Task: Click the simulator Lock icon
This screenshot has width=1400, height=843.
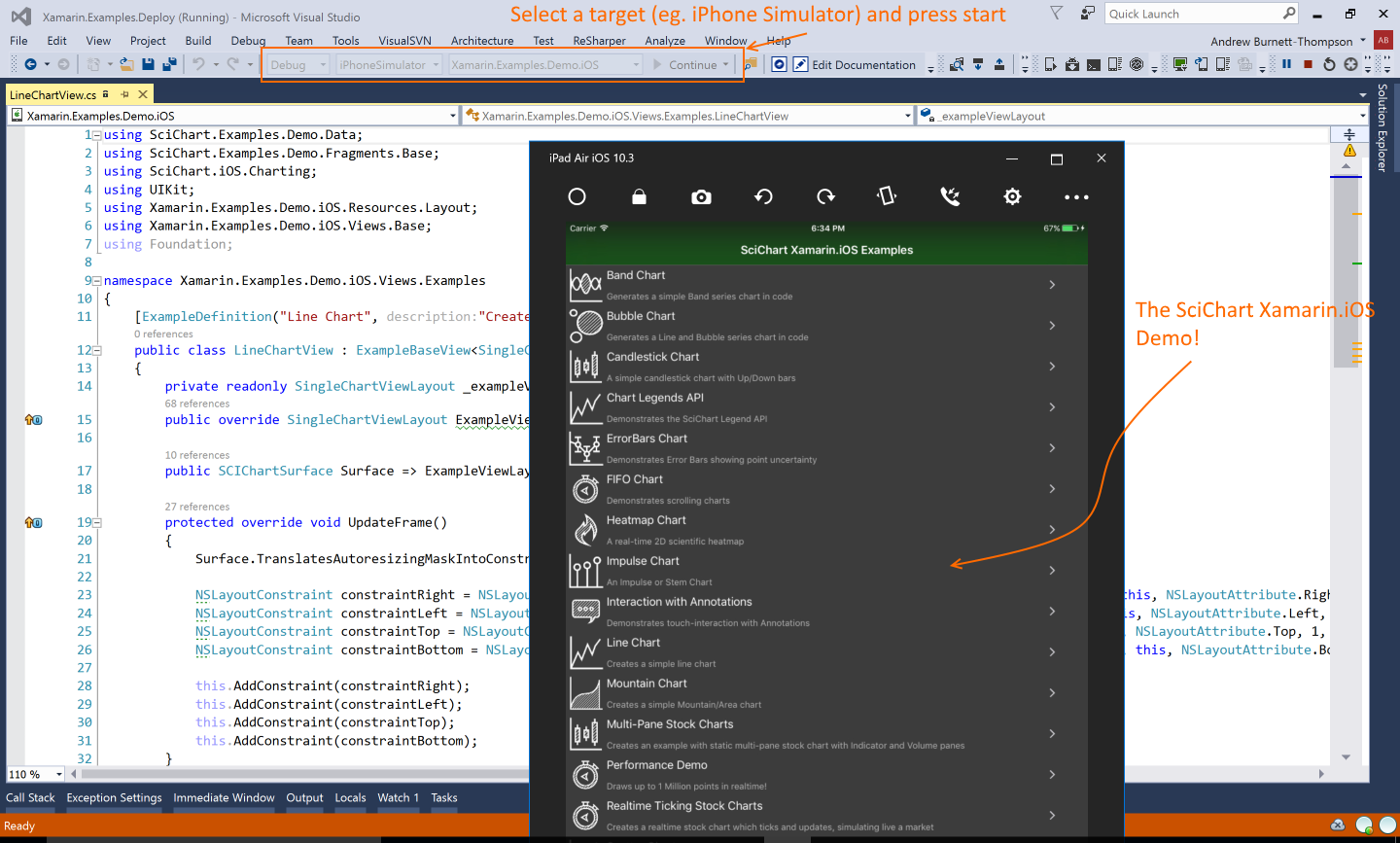Action: (639, 196)
